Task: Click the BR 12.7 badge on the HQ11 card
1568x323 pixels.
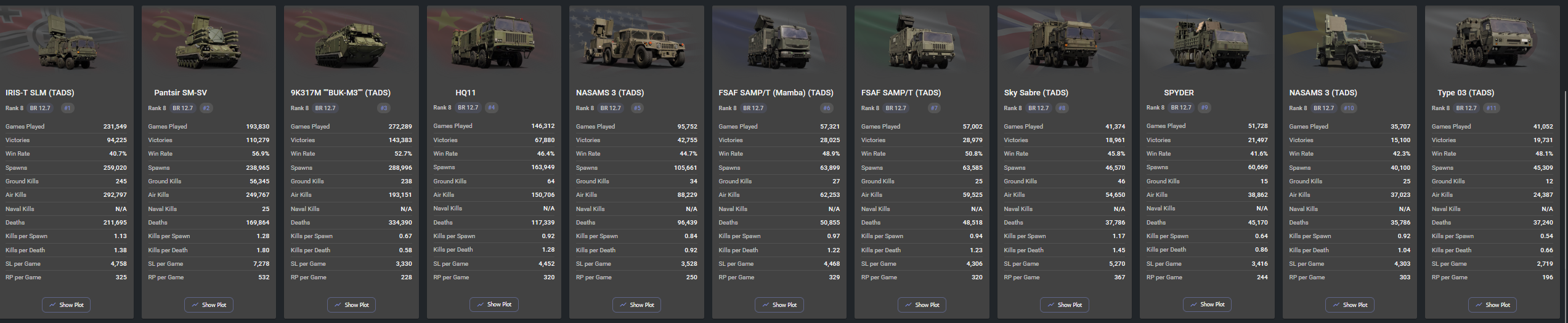Action: tap(468, 108)
